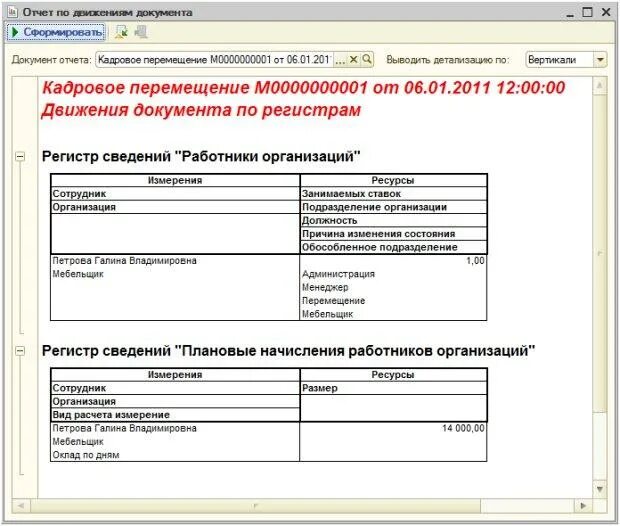Screen dimensions: 620x526
Task: Click value 14 000,00
Action: 463,428
